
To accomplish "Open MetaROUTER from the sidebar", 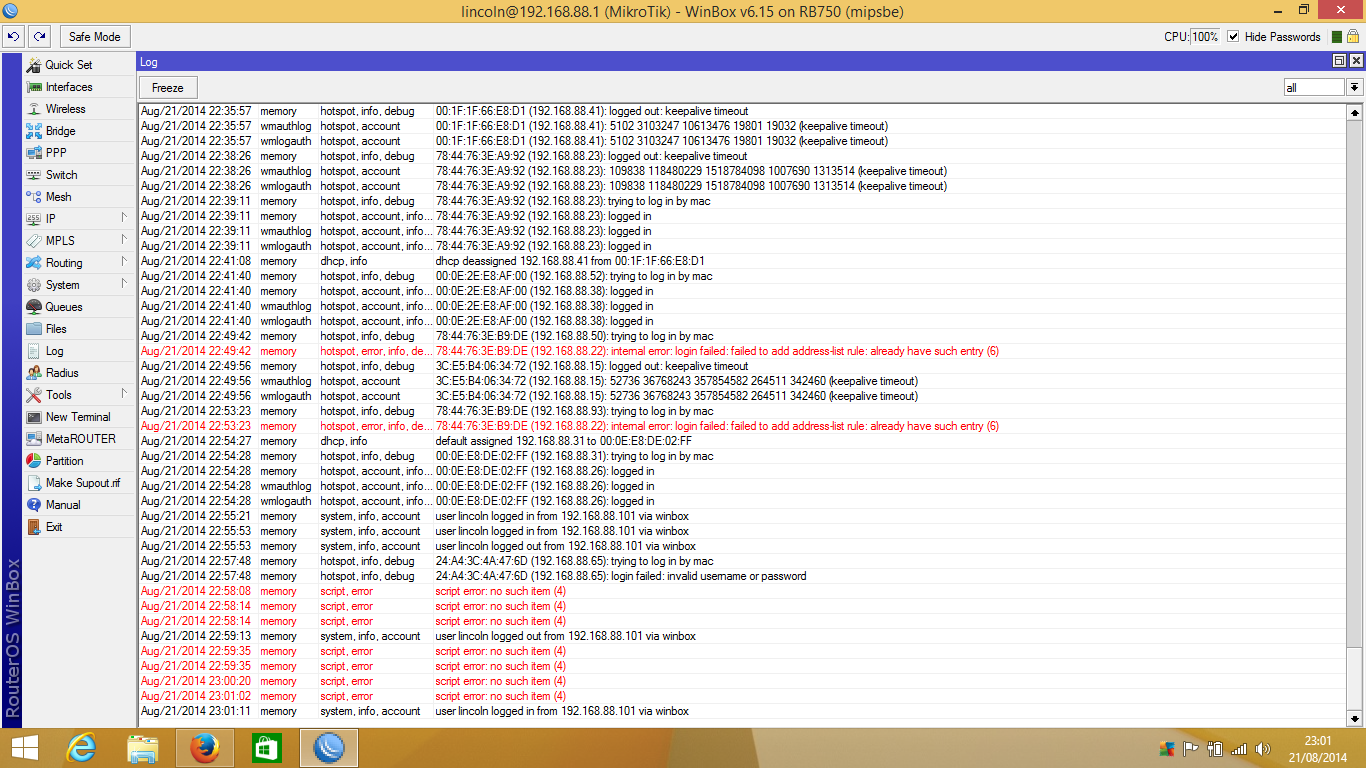I will pyautogui.click(x=78, y=439).
